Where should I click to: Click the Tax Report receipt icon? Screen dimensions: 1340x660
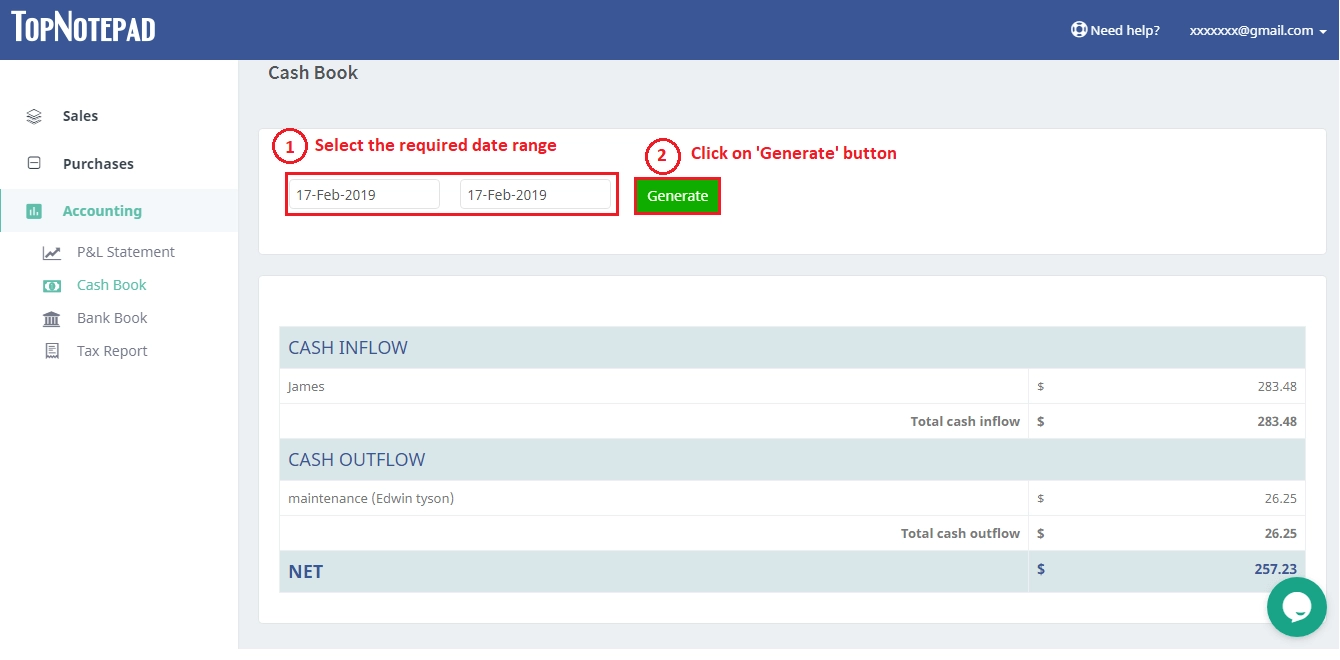[x=52, y=352]
